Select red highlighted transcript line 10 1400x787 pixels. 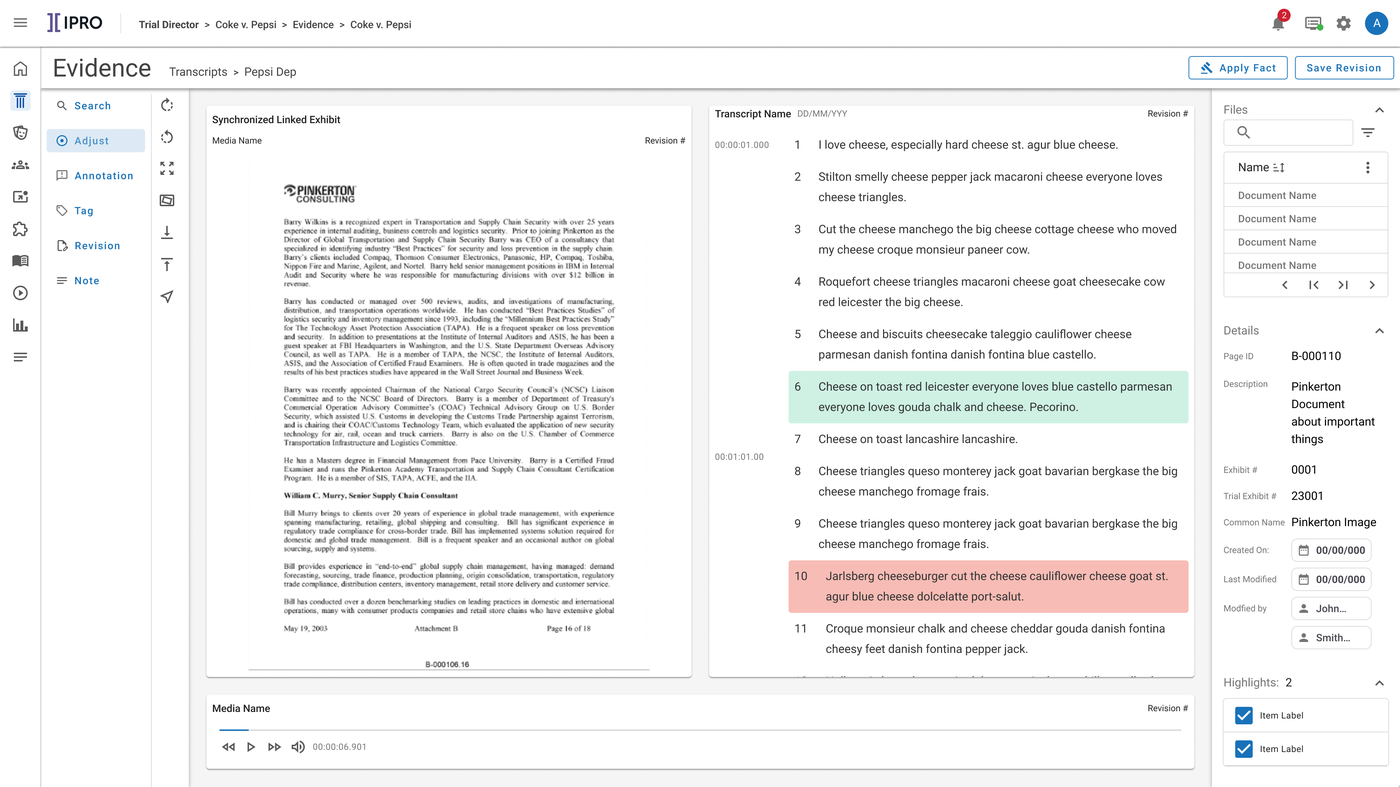988,586
